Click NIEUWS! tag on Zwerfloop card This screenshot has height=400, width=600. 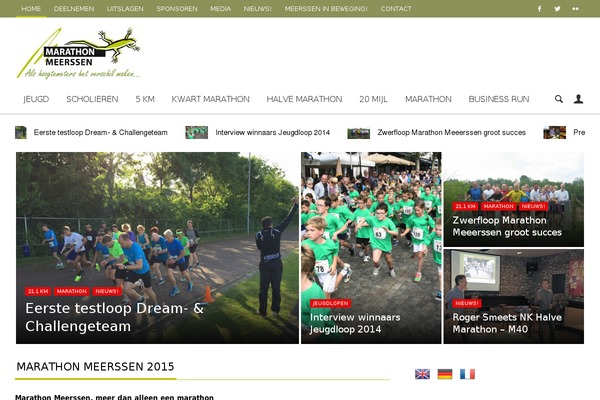pos(533,206)
